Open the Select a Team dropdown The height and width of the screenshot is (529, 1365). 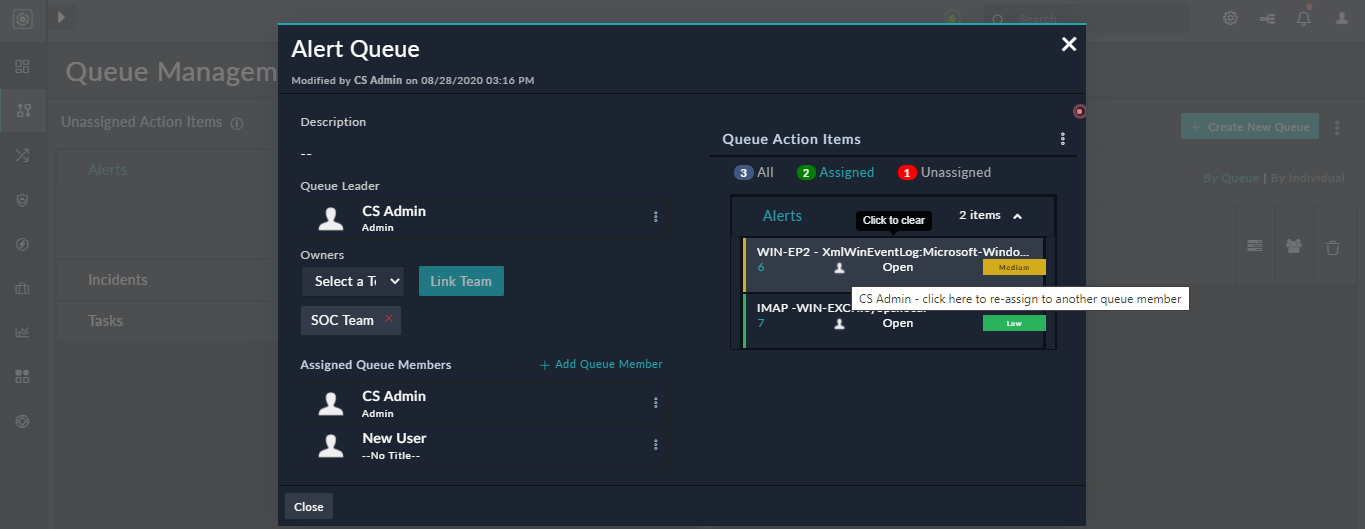point(353,281)
